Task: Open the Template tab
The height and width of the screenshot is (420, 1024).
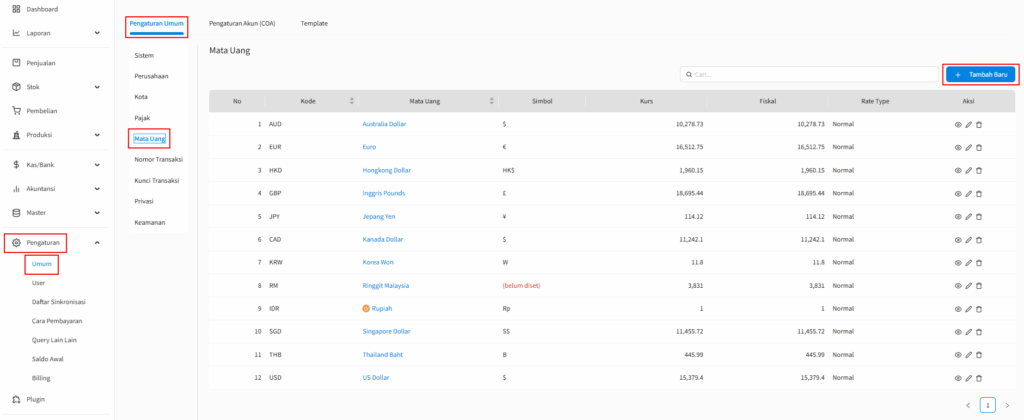Action: (x=314, y=23)
